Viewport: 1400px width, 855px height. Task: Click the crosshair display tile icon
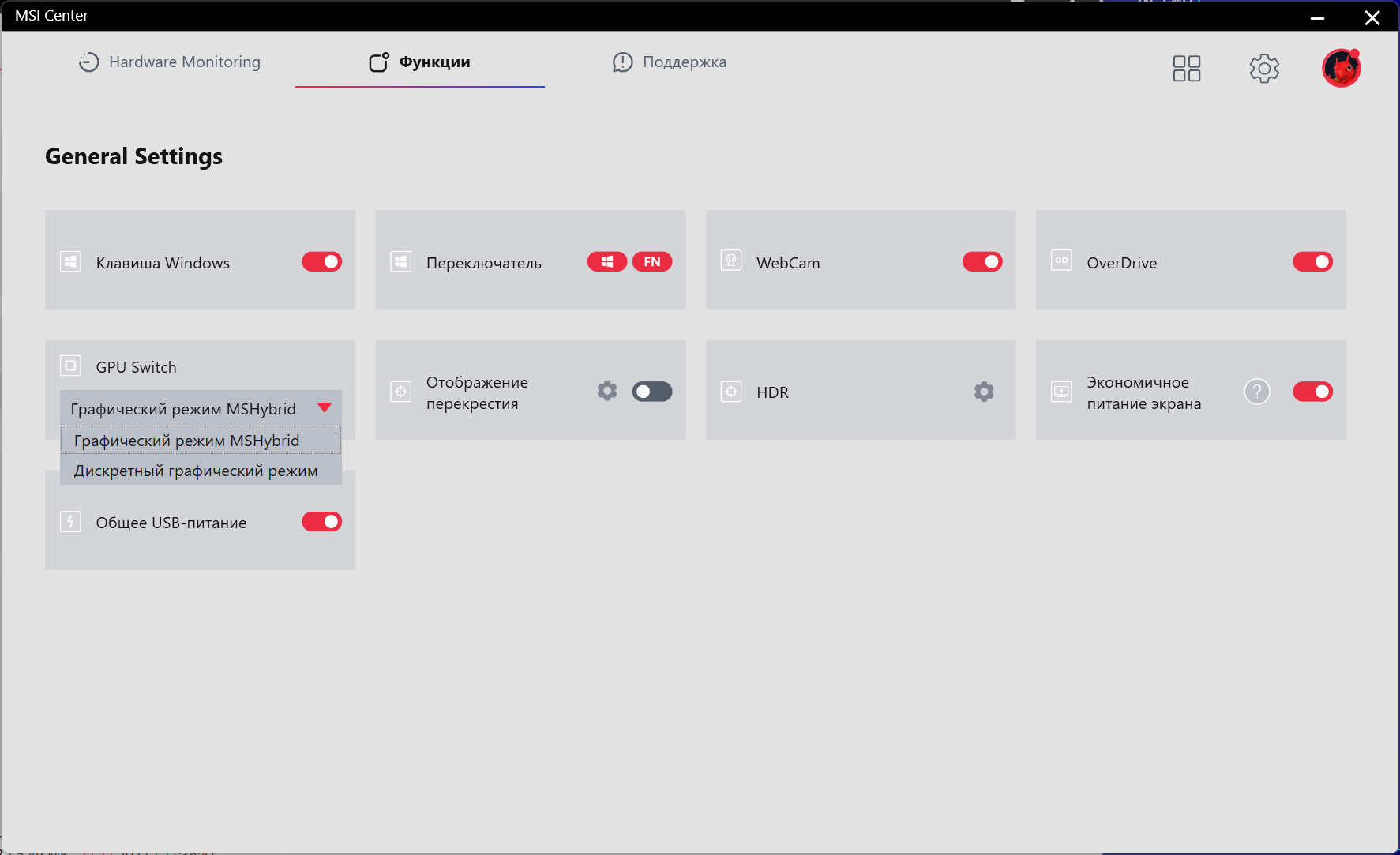pyautogui.click(x=401, y=392)
